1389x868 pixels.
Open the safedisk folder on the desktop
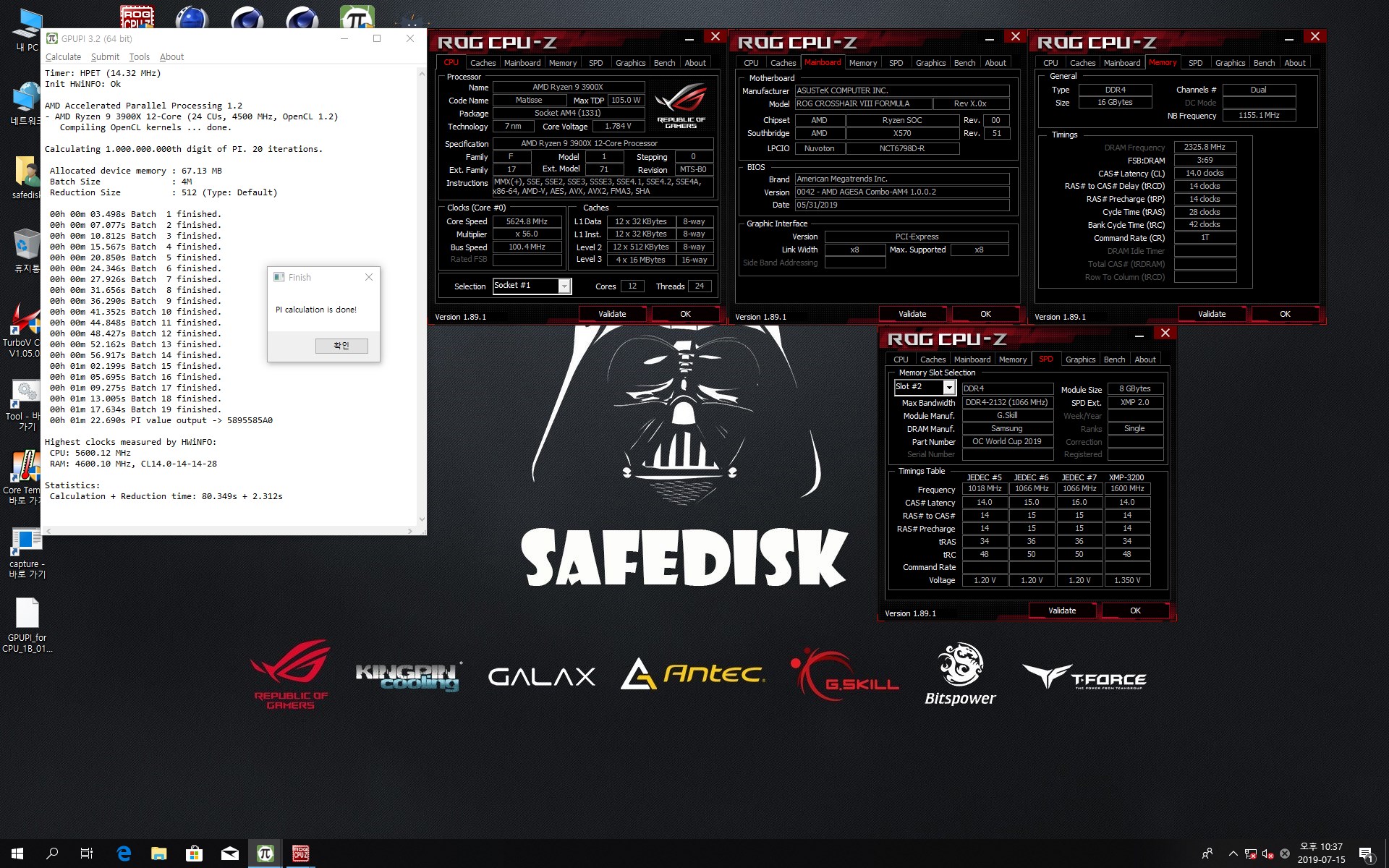point(26,177)
